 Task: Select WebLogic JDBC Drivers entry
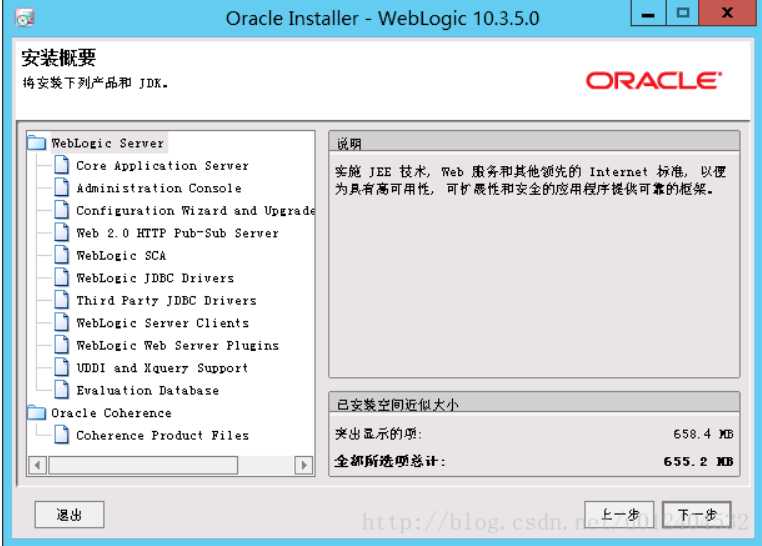coord(155,278)
